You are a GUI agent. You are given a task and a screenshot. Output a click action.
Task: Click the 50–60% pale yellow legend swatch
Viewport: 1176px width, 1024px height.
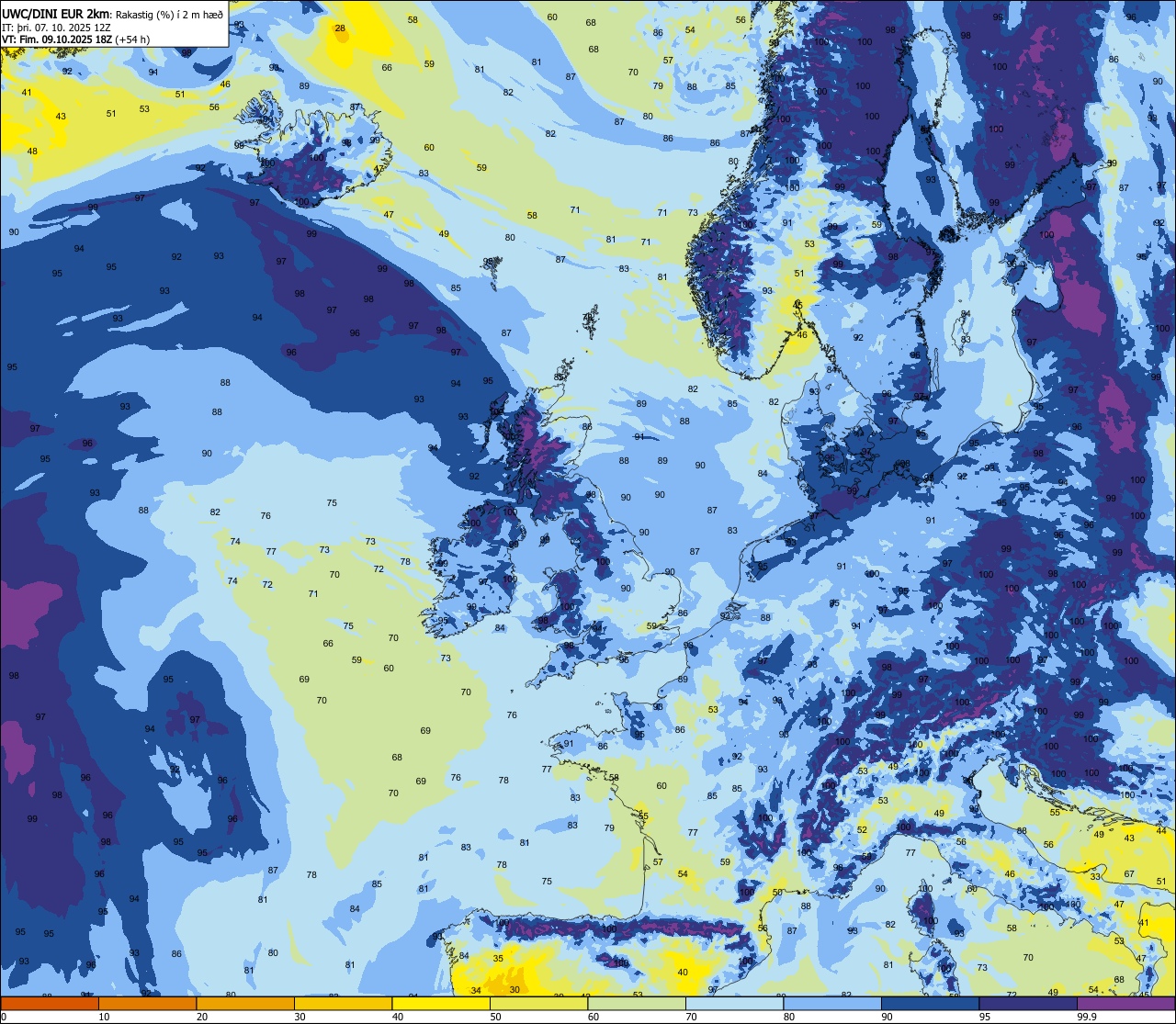click(x=538, y=1003)
